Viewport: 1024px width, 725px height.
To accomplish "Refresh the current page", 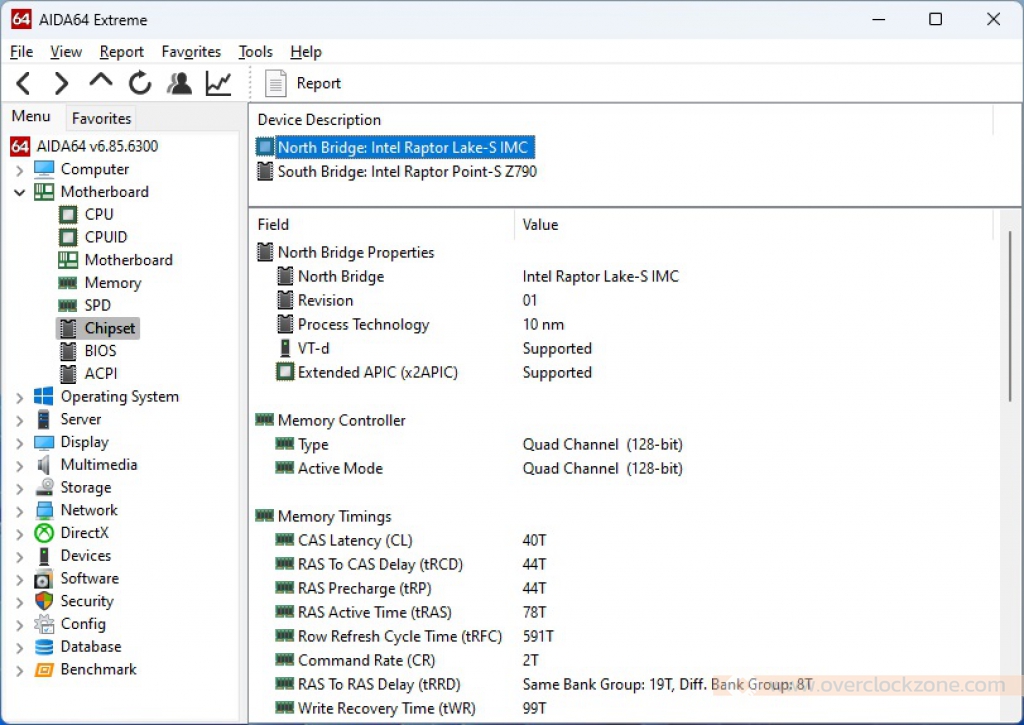I will 140,84.
